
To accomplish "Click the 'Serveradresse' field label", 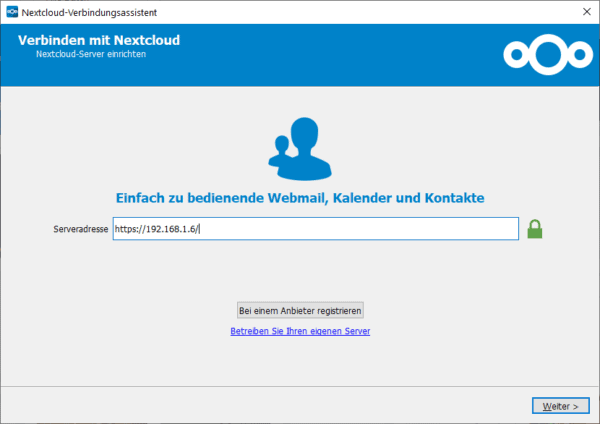I will coord(80,229).
